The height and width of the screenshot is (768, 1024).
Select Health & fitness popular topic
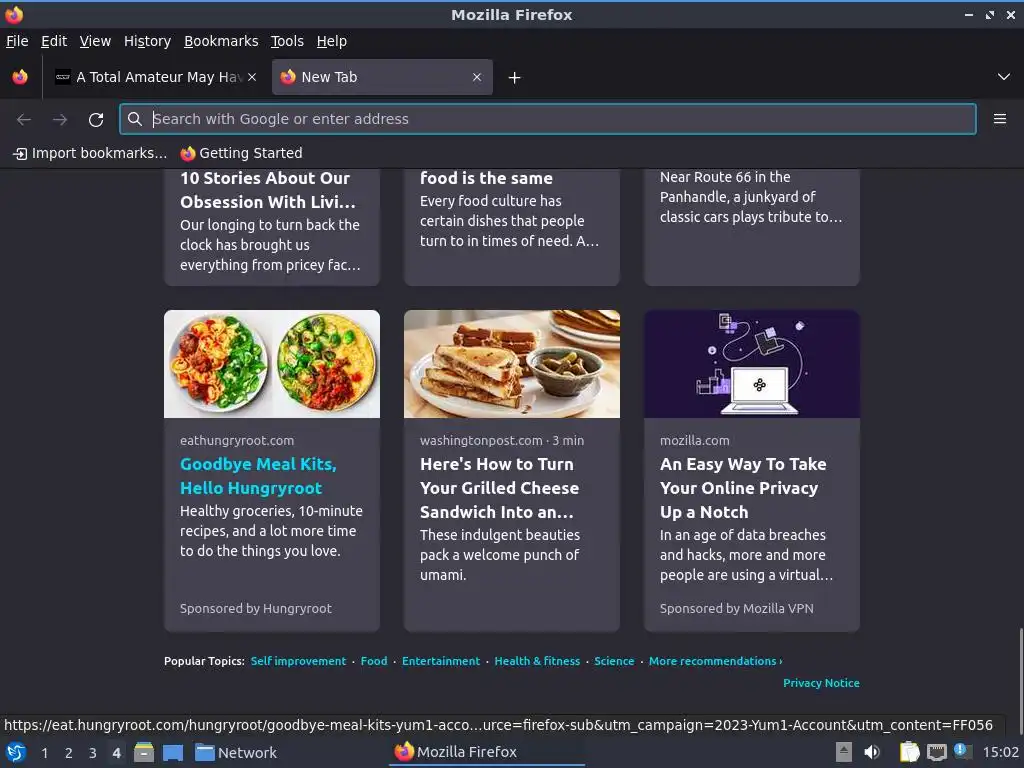point(537,661)
